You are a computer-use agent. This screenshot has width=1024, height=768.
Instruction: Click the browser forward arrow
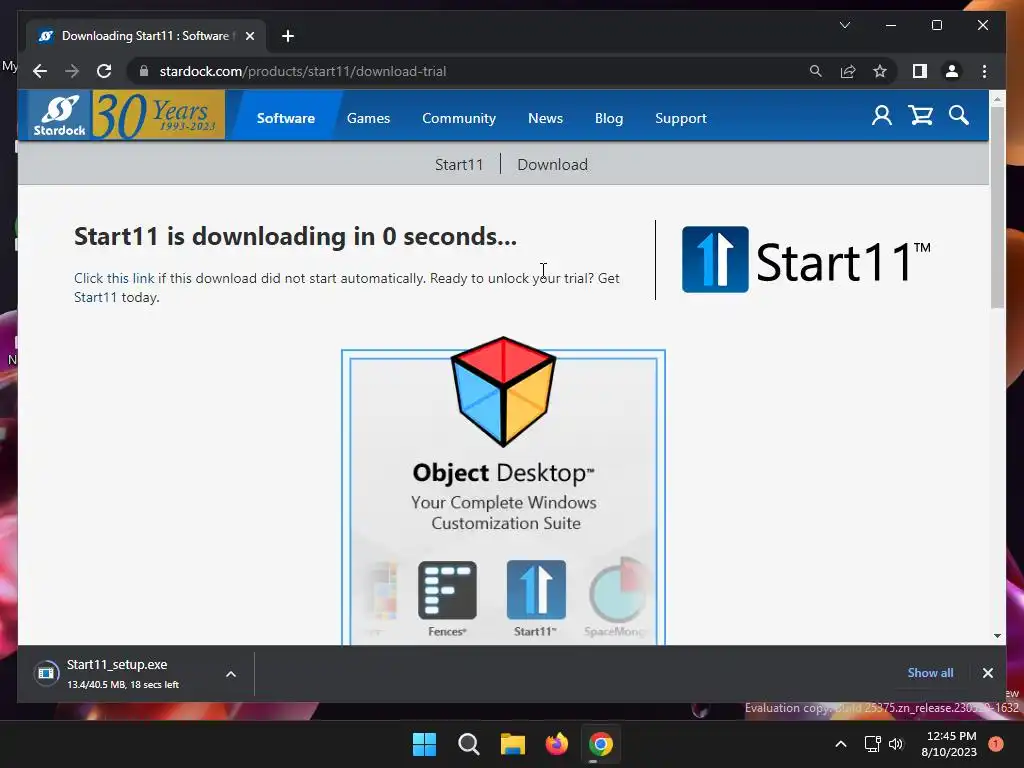[x=72, y=71]
